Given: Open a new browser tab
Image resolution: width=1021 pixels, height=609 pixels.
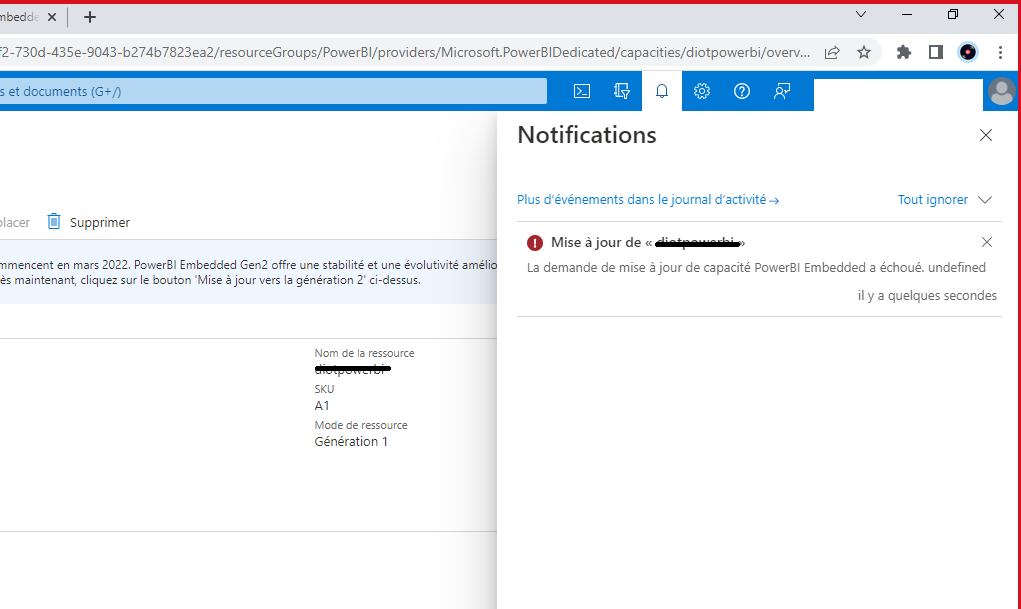Looking at the screenshot, I should [x=90, y=17].
